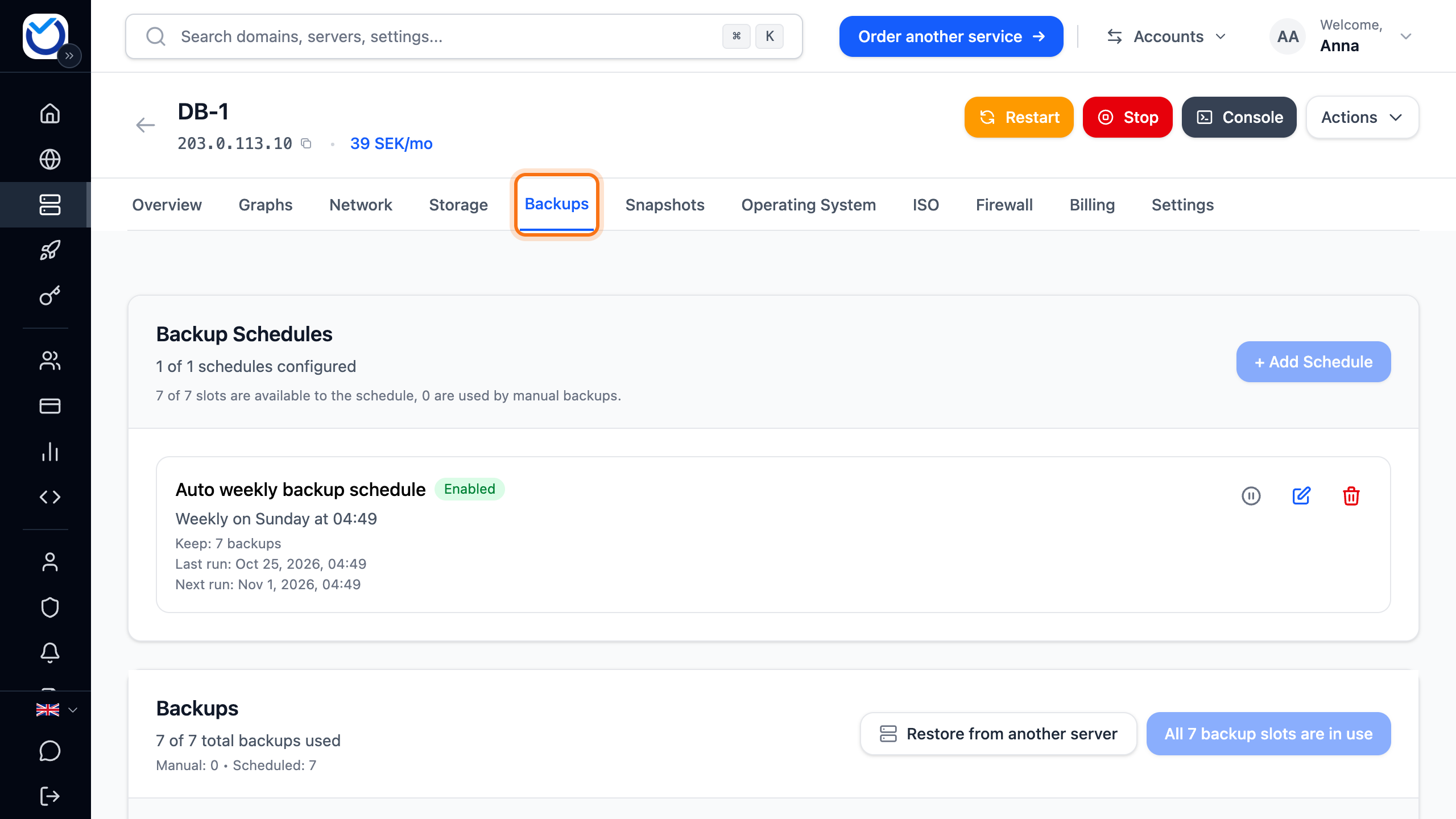Switch to the Storage tab
The width and height of the screenshot is (1456, 819).
coord(458,205)
